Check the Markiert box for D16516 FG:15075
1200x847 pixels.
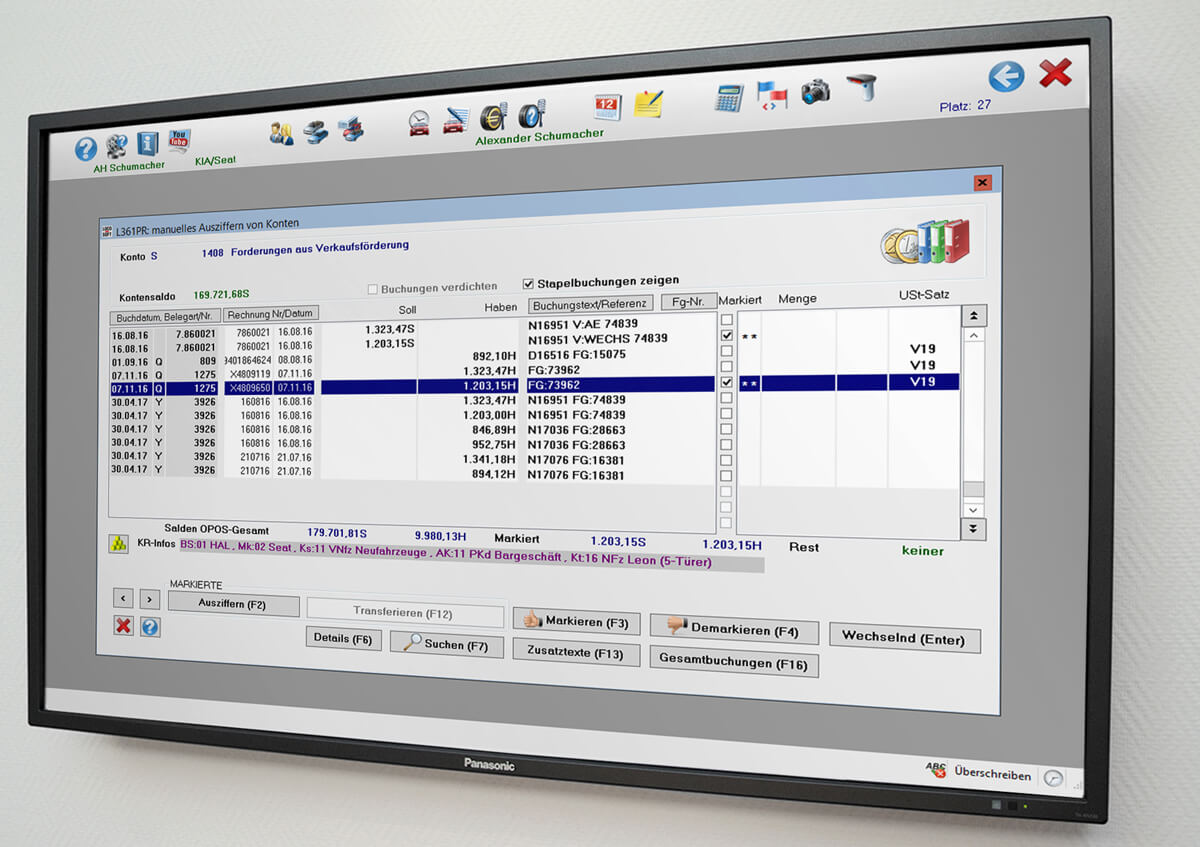(x=727, y=352)
